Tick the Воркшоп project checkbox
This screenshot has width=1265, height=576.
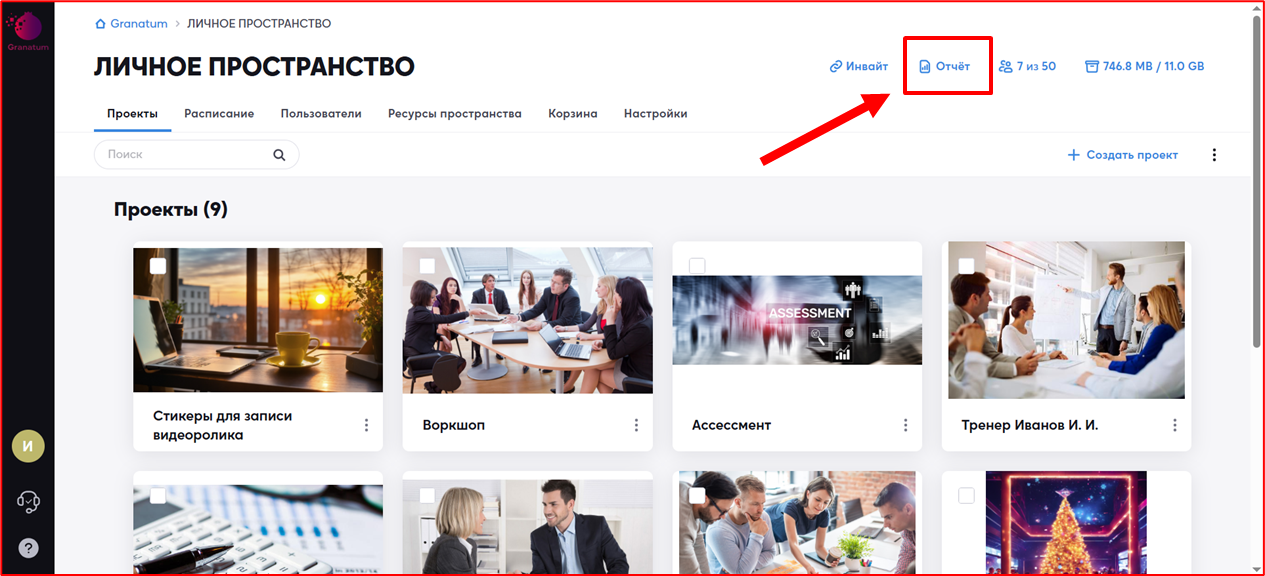tap(427, 266)
